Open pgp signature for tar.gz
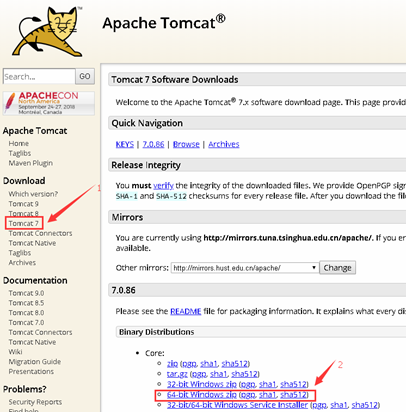Viewport: 406px width, 412px height. (x=199, y=374)
